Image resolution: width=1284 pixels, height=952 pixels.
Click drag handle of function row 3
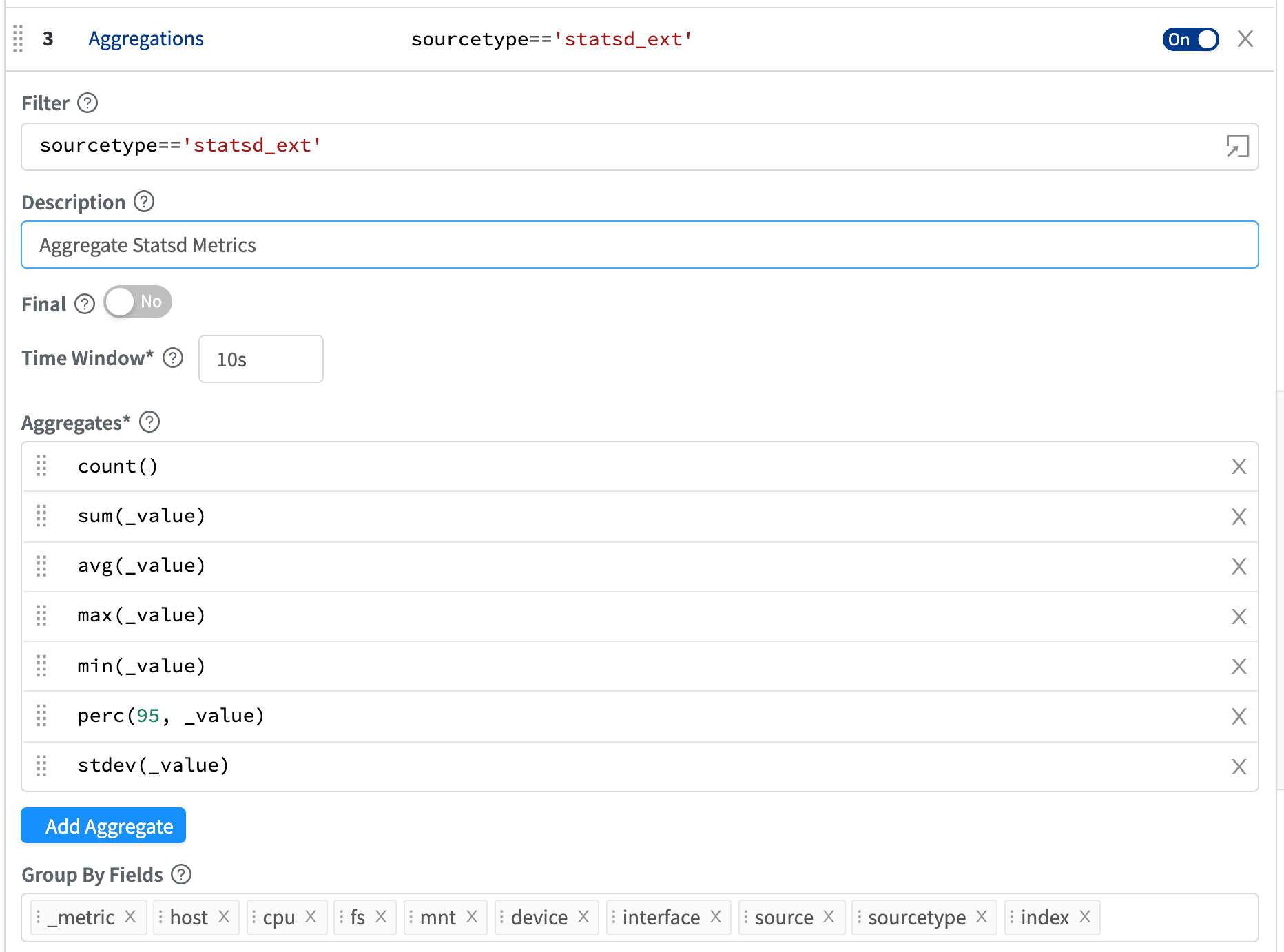19,39
